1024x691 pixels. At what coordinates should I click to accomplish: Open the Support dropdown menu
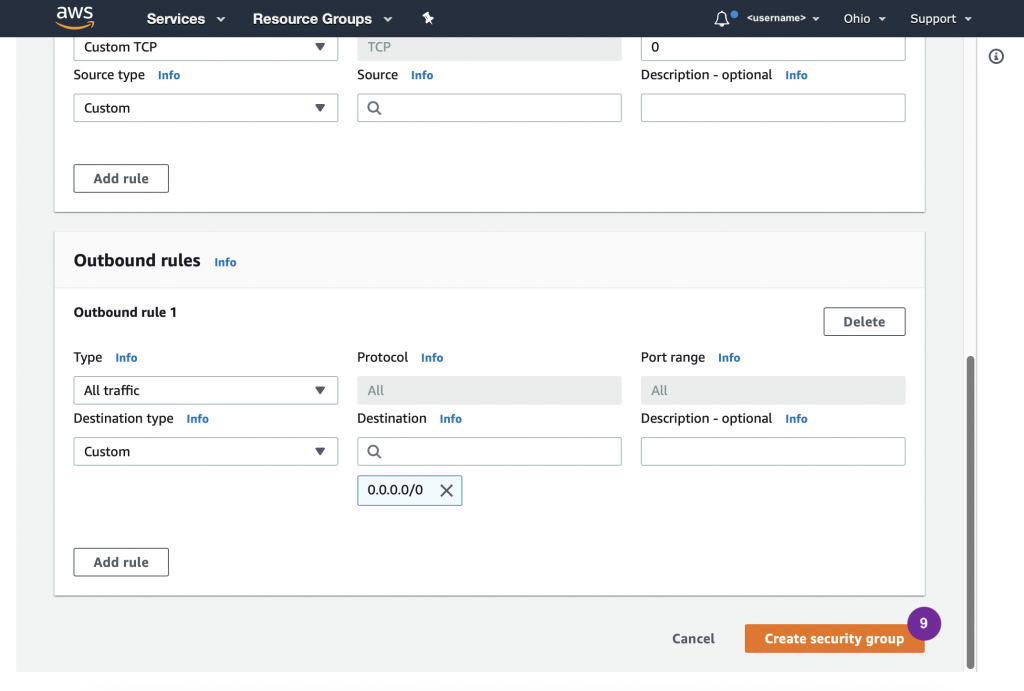point(940,19)
